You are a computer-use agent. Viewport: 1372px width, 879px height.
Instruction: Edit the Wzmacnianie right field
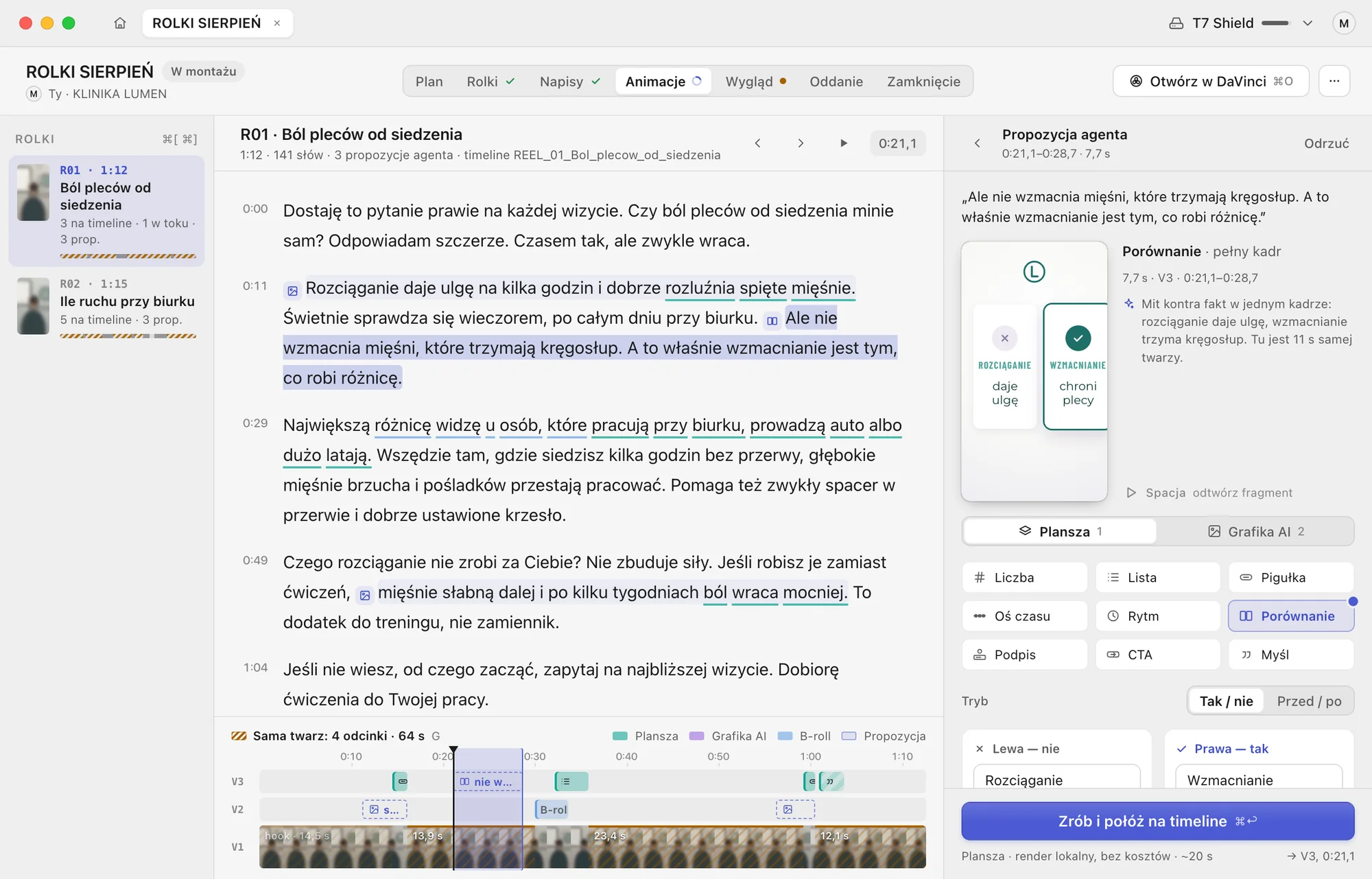(1258, 778)
